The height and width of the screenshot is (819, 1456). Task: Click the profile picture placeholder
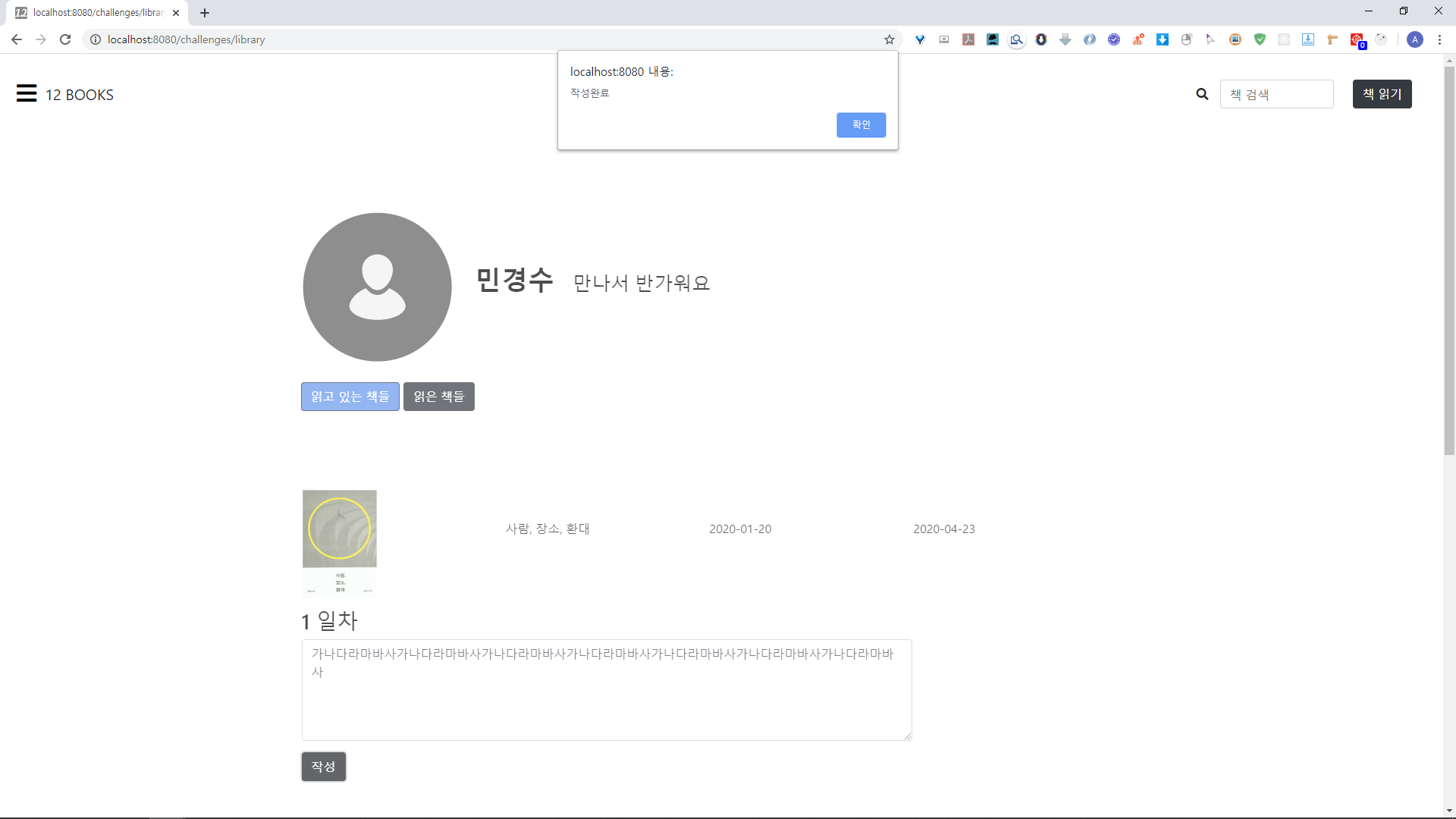(377, 287)
